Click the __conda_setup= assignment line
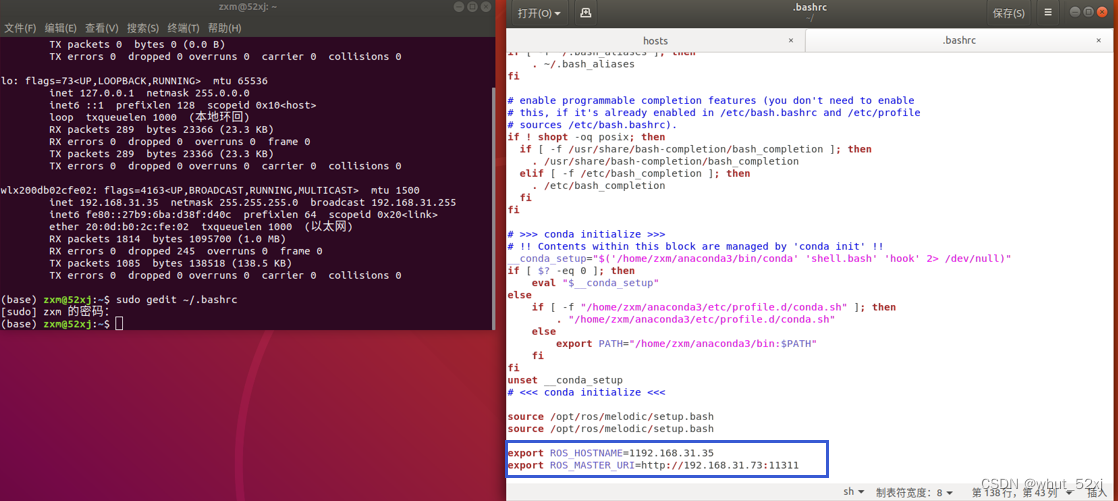 pos(759,259)
